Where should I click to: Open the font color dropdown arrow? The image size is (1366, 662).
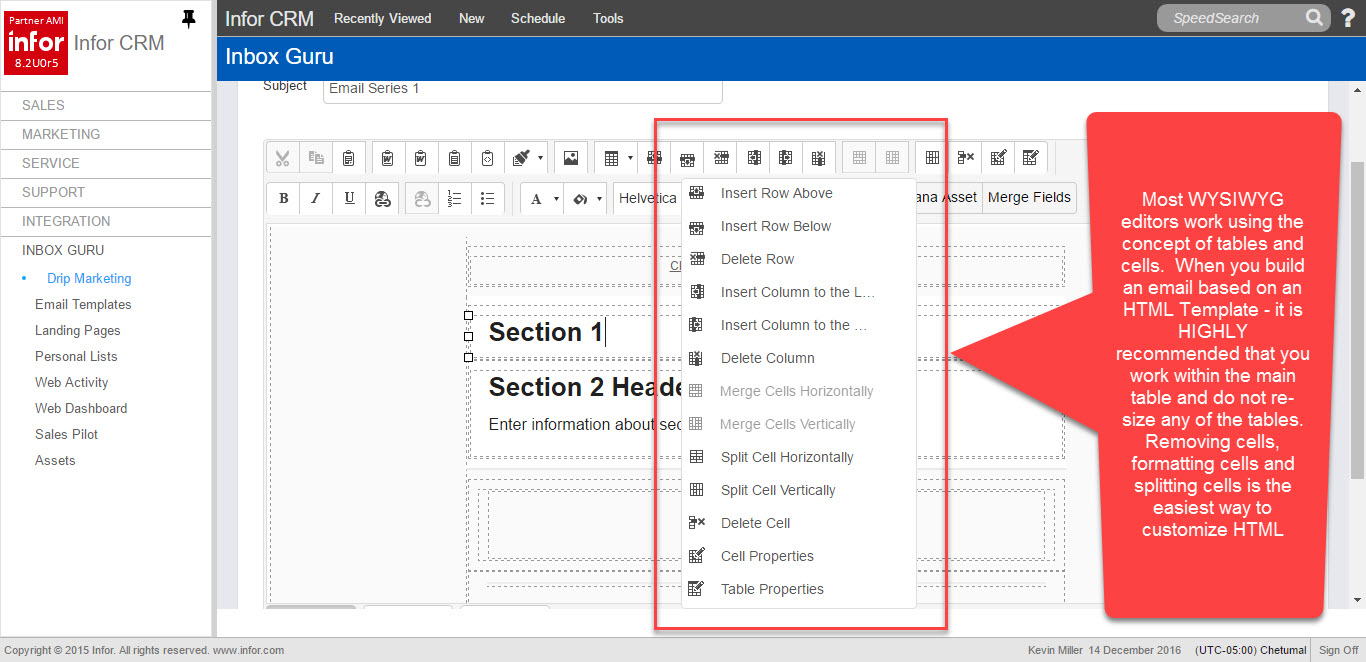pyautogui.click(x=557, y=198)
